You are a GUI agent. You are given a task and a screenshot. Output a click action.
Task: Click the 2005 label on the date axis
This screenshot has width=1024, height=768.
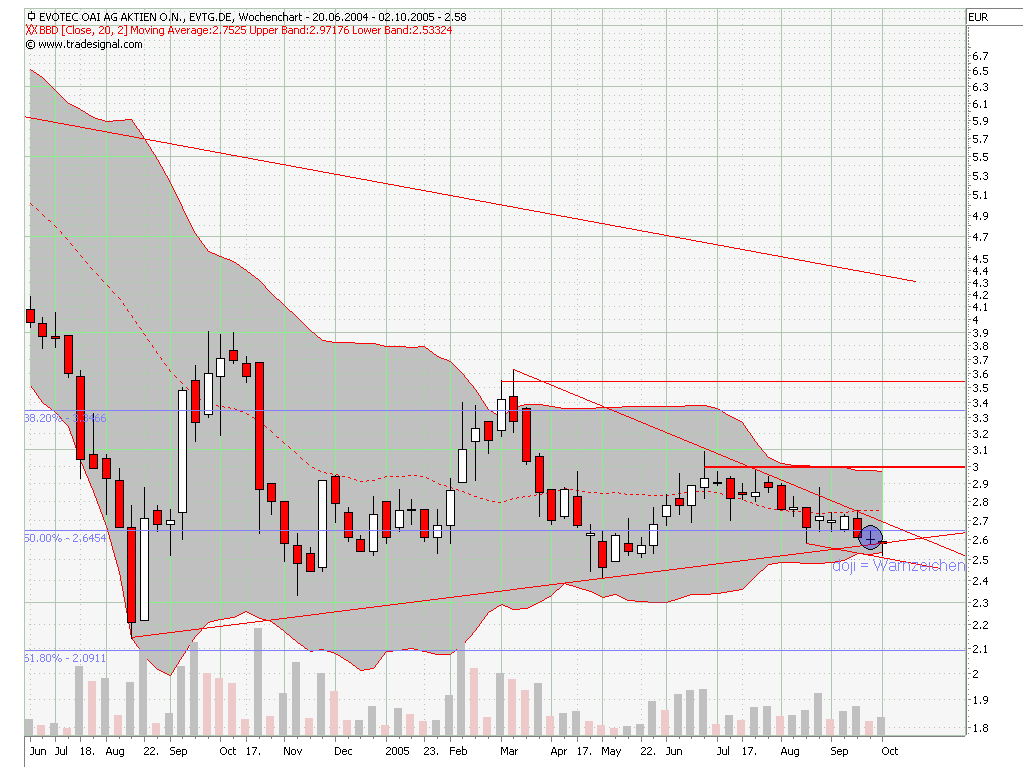(397, 749)
